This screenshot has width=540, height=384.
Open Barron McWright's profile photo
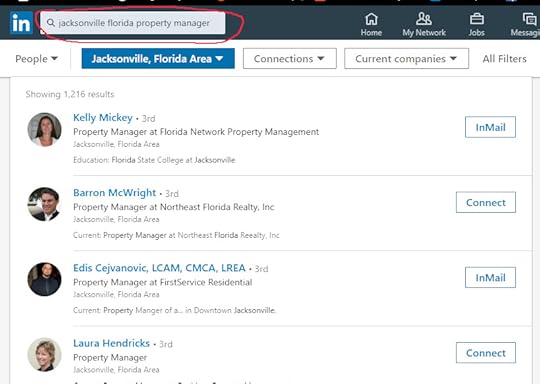point(44,204)
